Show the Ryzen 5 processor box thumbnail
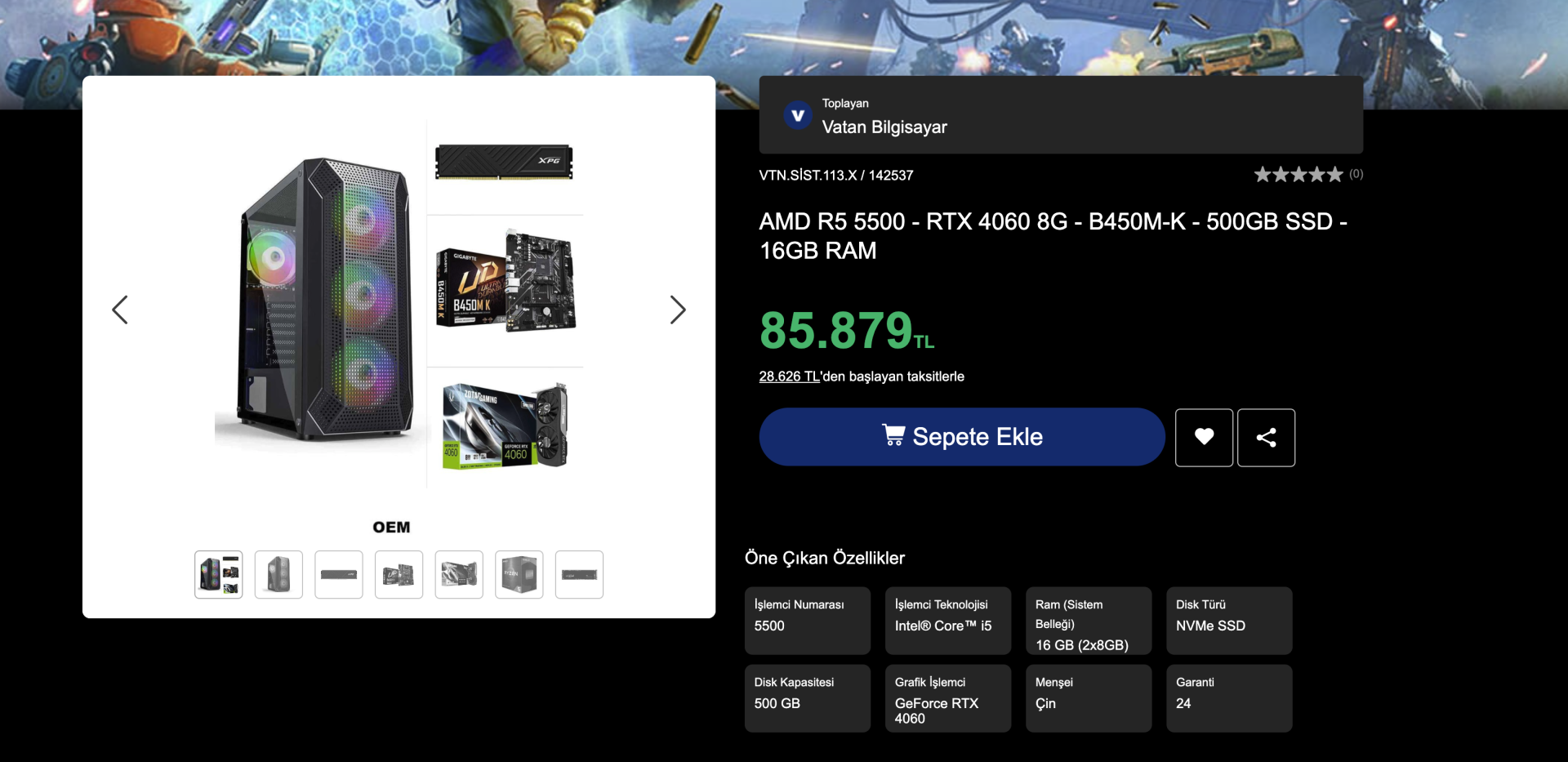Image resolution: width=1568 pixels, height=762 pixels. [519, 574]
